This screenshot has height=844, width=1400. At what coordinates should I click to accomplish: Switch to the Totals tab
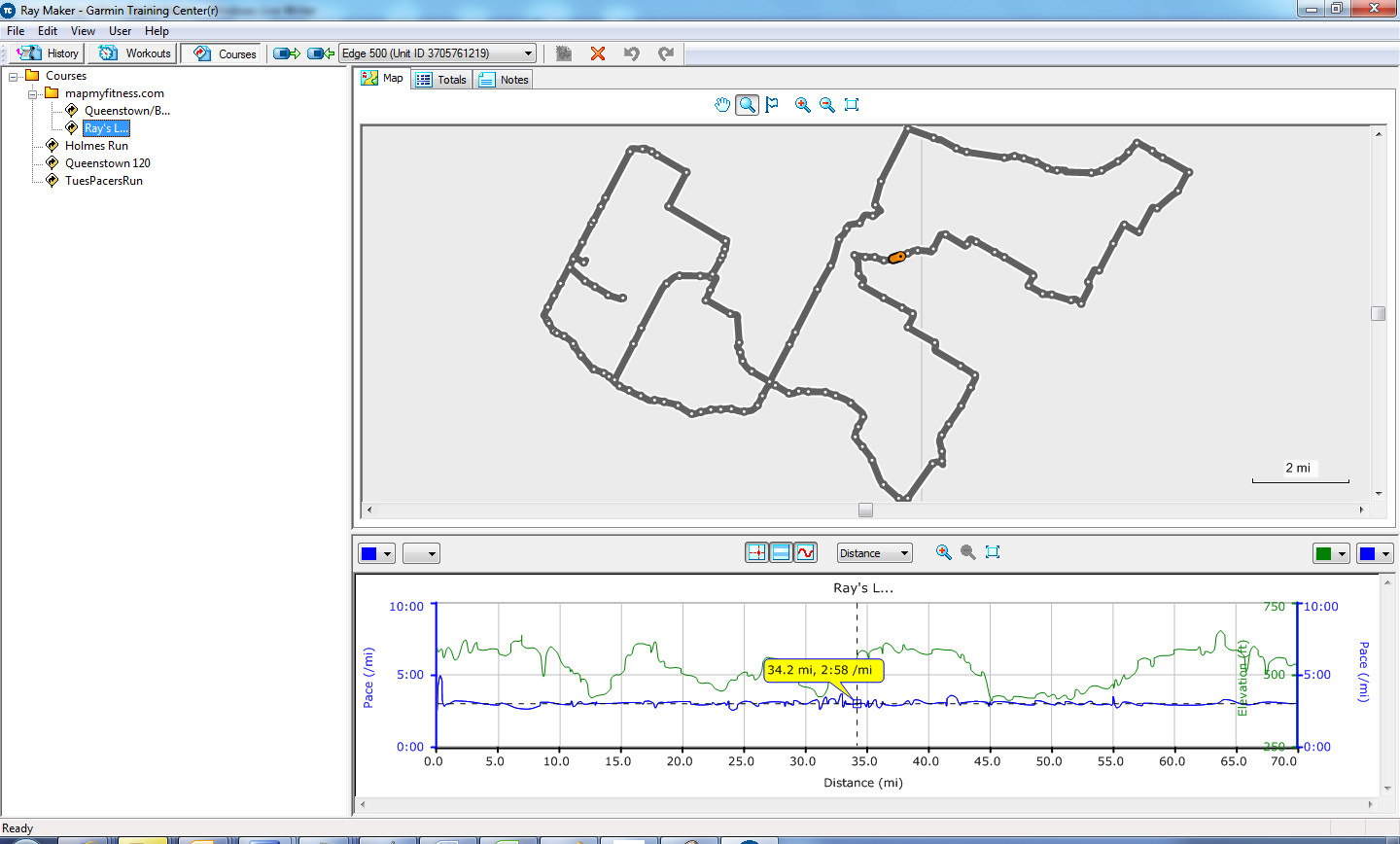[x=441, y=80]
